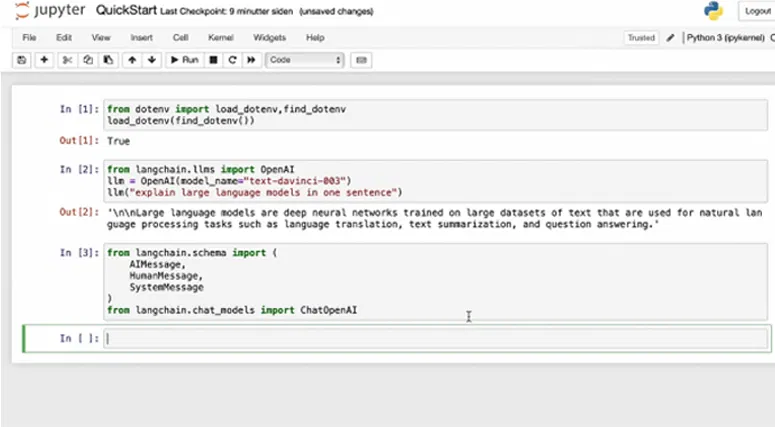775x427 pixels.
Task: Open the File menu
Action: [29, 38]
